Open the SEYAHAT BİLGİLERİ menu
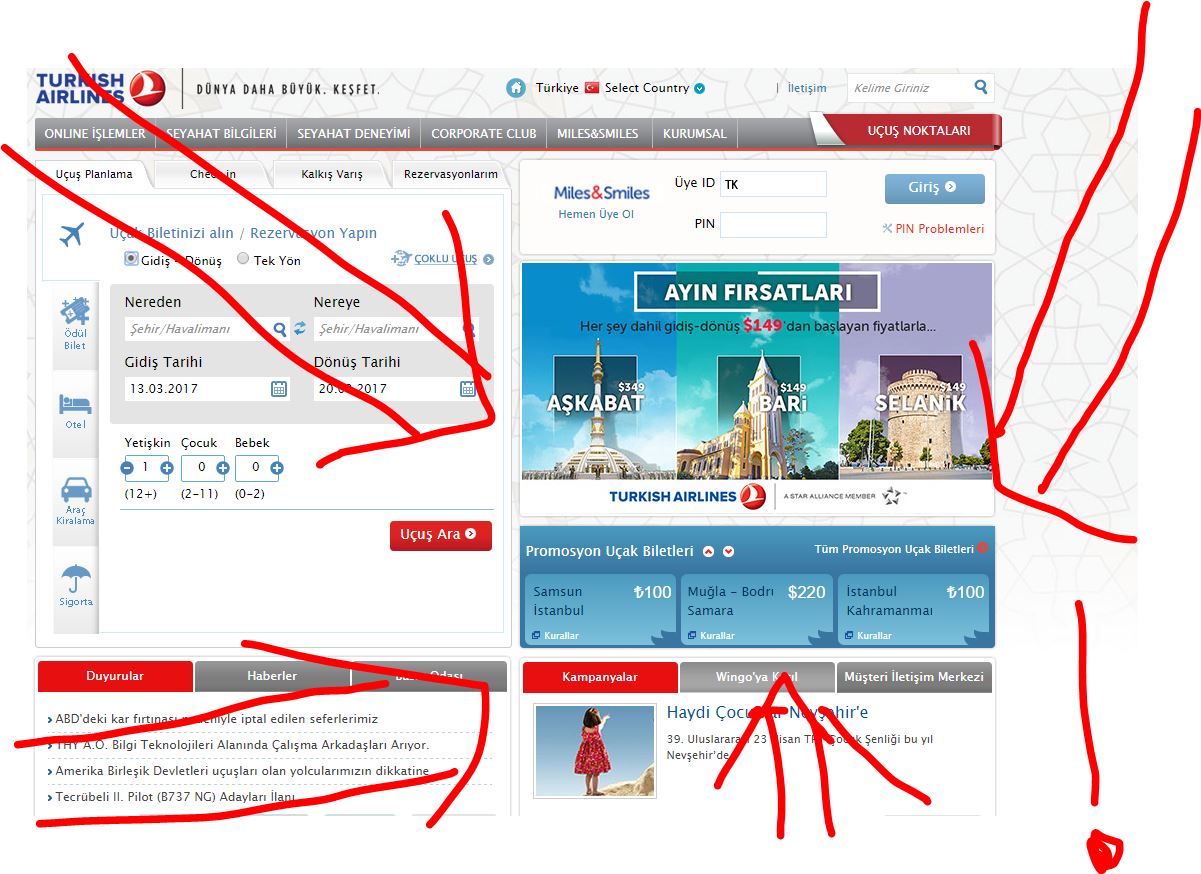Viewport: 1201px width, 874px height. click(221, 133)
